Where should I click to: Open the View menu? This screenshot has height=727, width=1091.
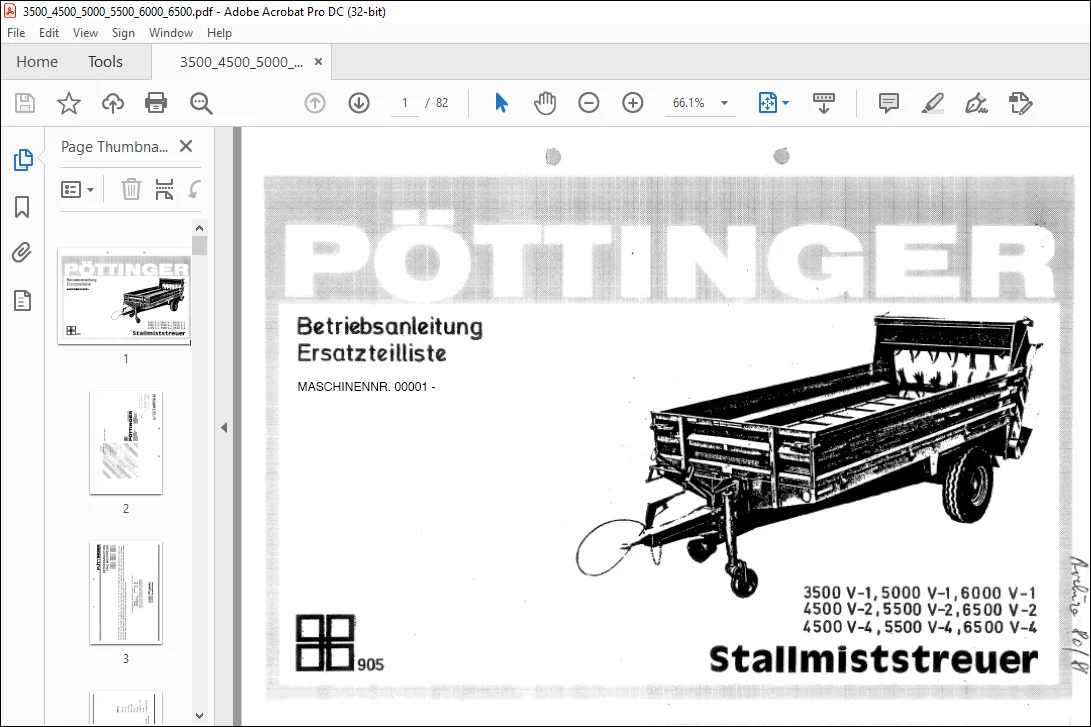(x=85, y=33)
